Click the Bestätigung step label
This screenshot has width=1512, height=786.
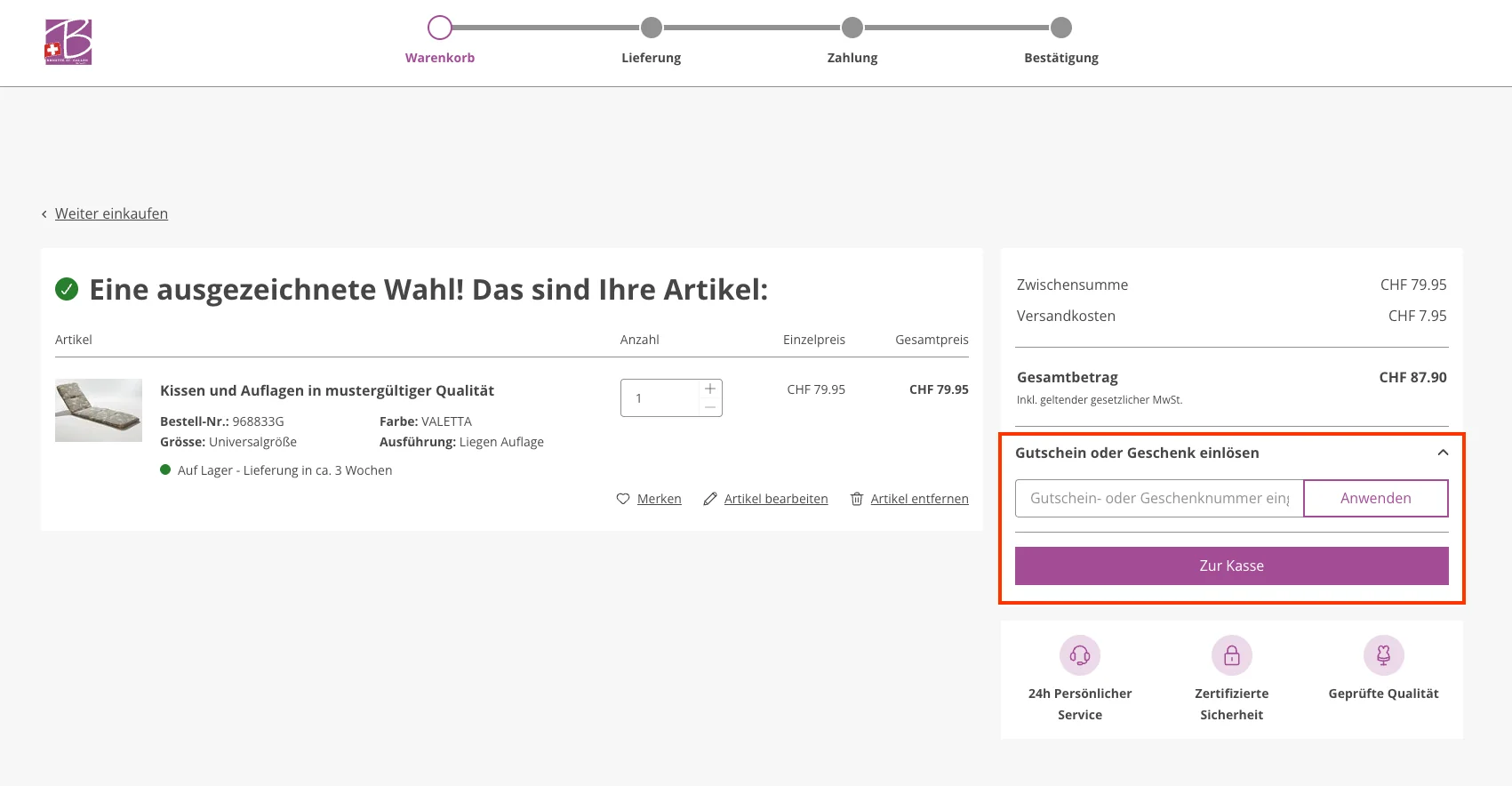click(1061, 57)
